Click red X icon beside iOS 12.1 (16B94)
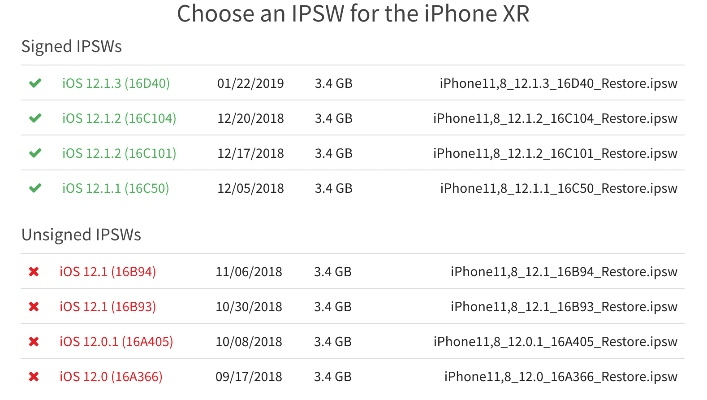Image resolution: width=707 pixels, height=400 pixels. 34,271
